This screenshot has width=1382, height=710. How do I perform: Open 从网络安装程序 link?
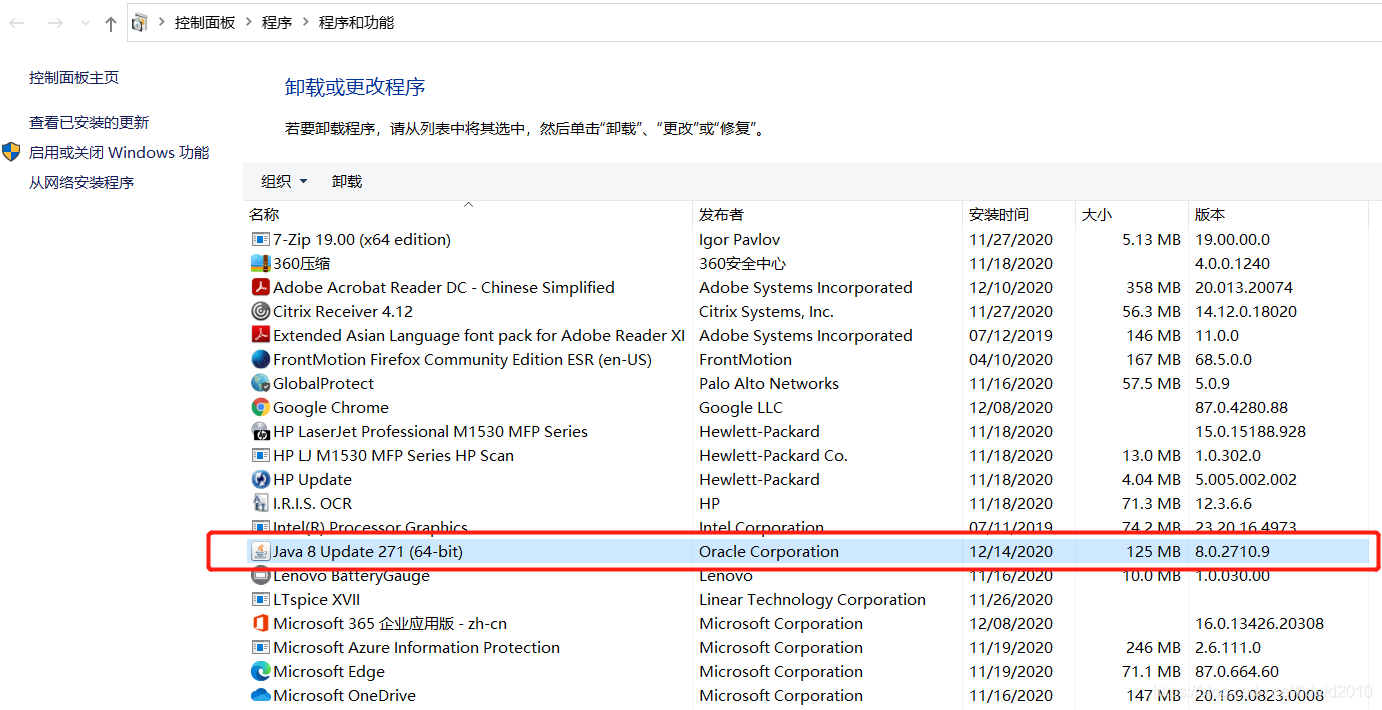pyautogui.click(x=81, y=182)
